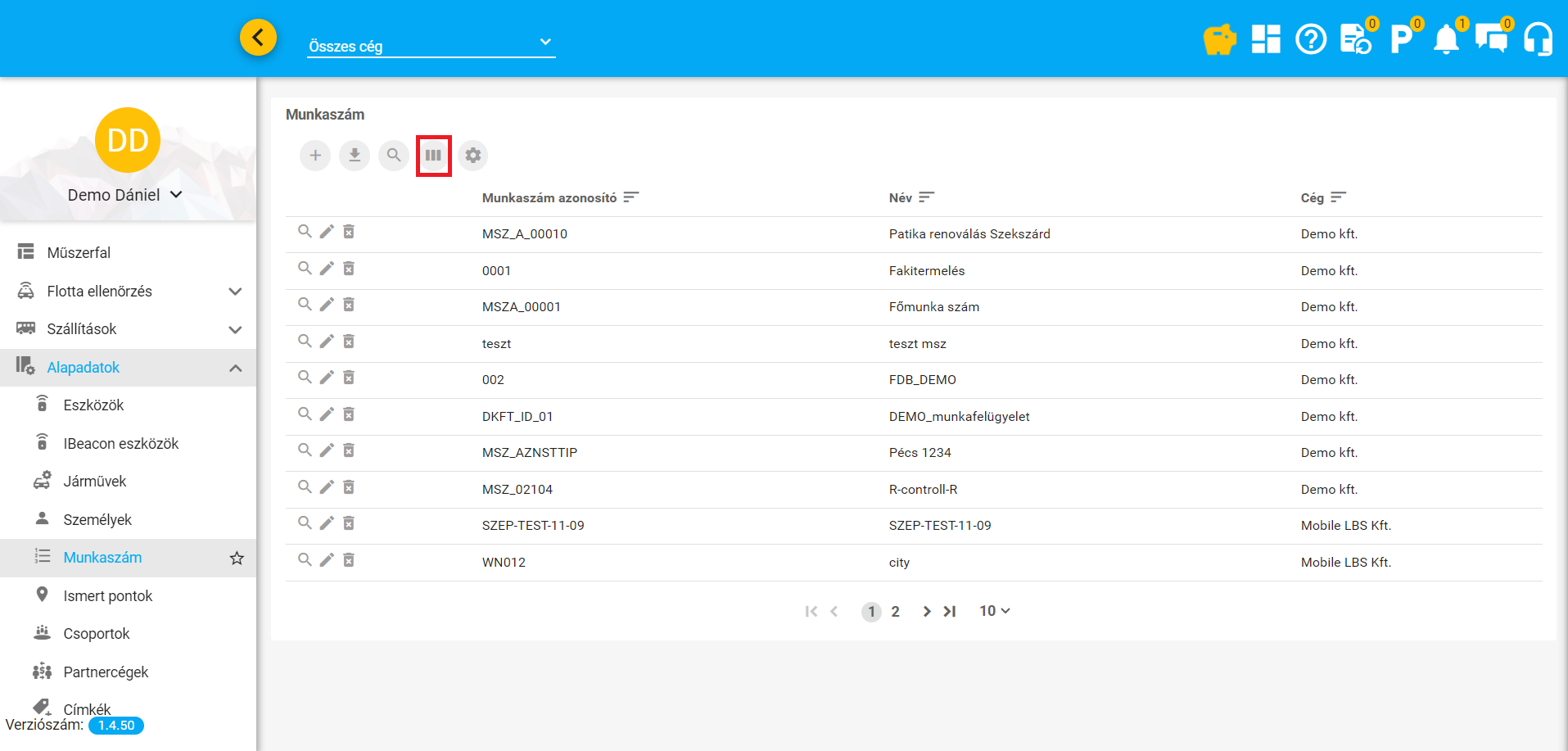Click the edit pencil for Fakitermelés row
Screen dimensions: 1568x751
(x=327, y=269)
